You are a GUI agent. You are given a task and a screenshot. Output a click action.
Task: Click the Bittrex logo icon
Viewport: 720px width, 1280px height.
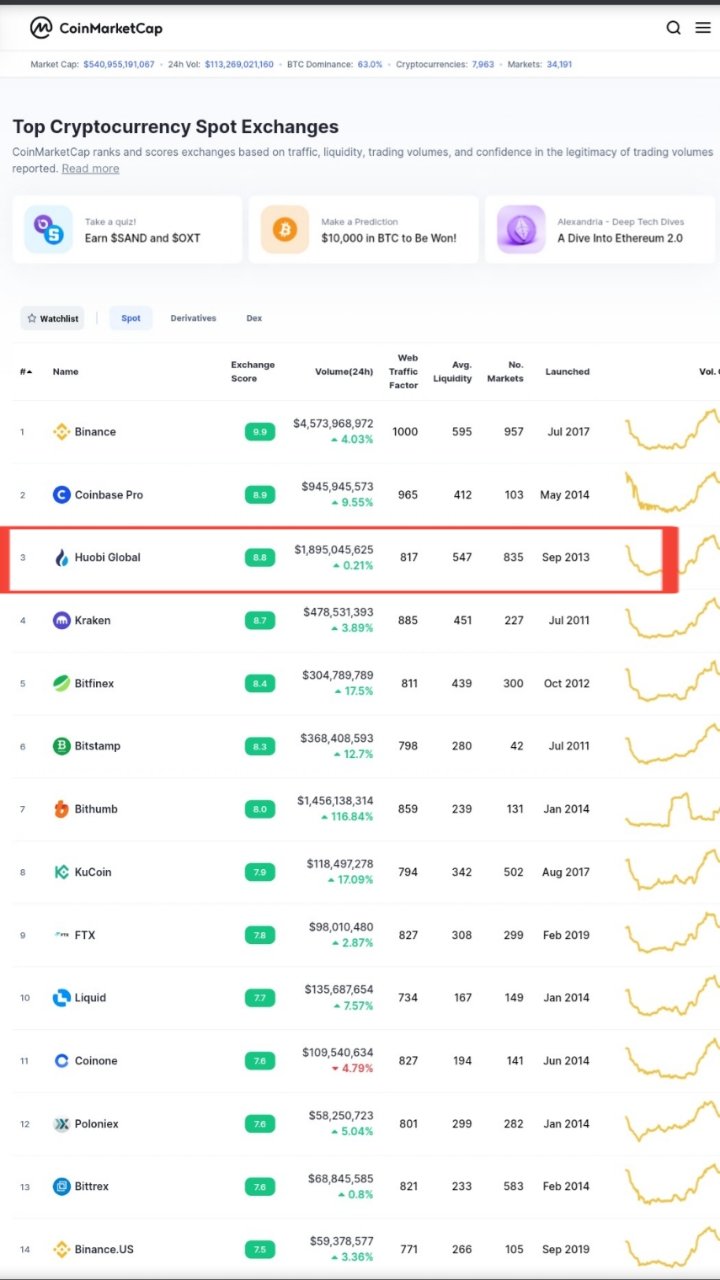point(61,1187)
